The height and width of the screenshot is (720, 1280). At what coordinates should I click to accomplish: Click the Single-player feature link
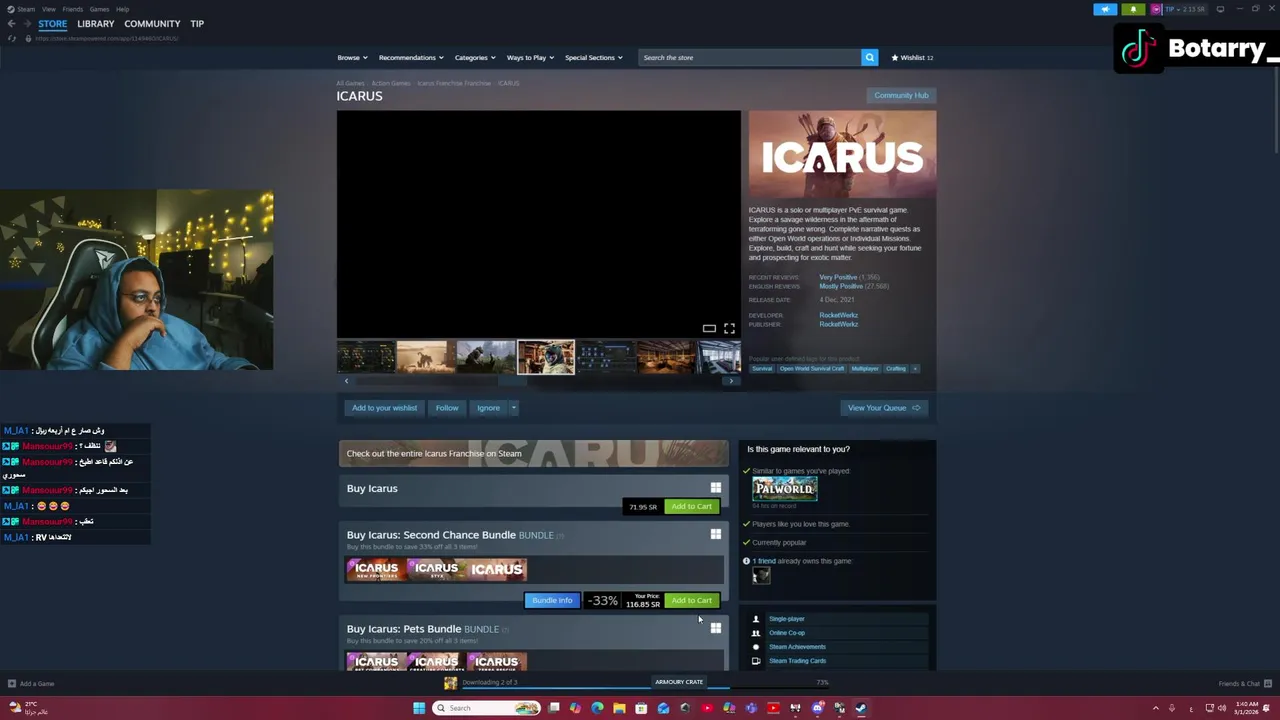coord(787,619)
